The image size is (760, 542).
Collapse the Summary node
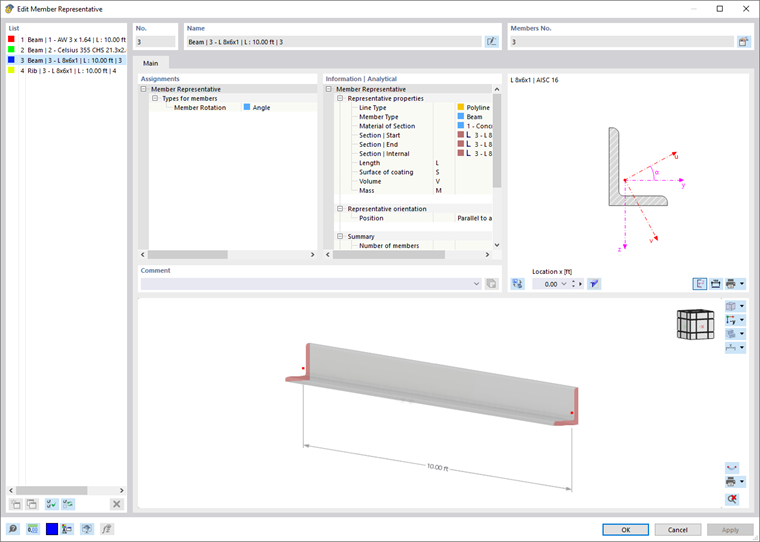(x=340, y=237)
